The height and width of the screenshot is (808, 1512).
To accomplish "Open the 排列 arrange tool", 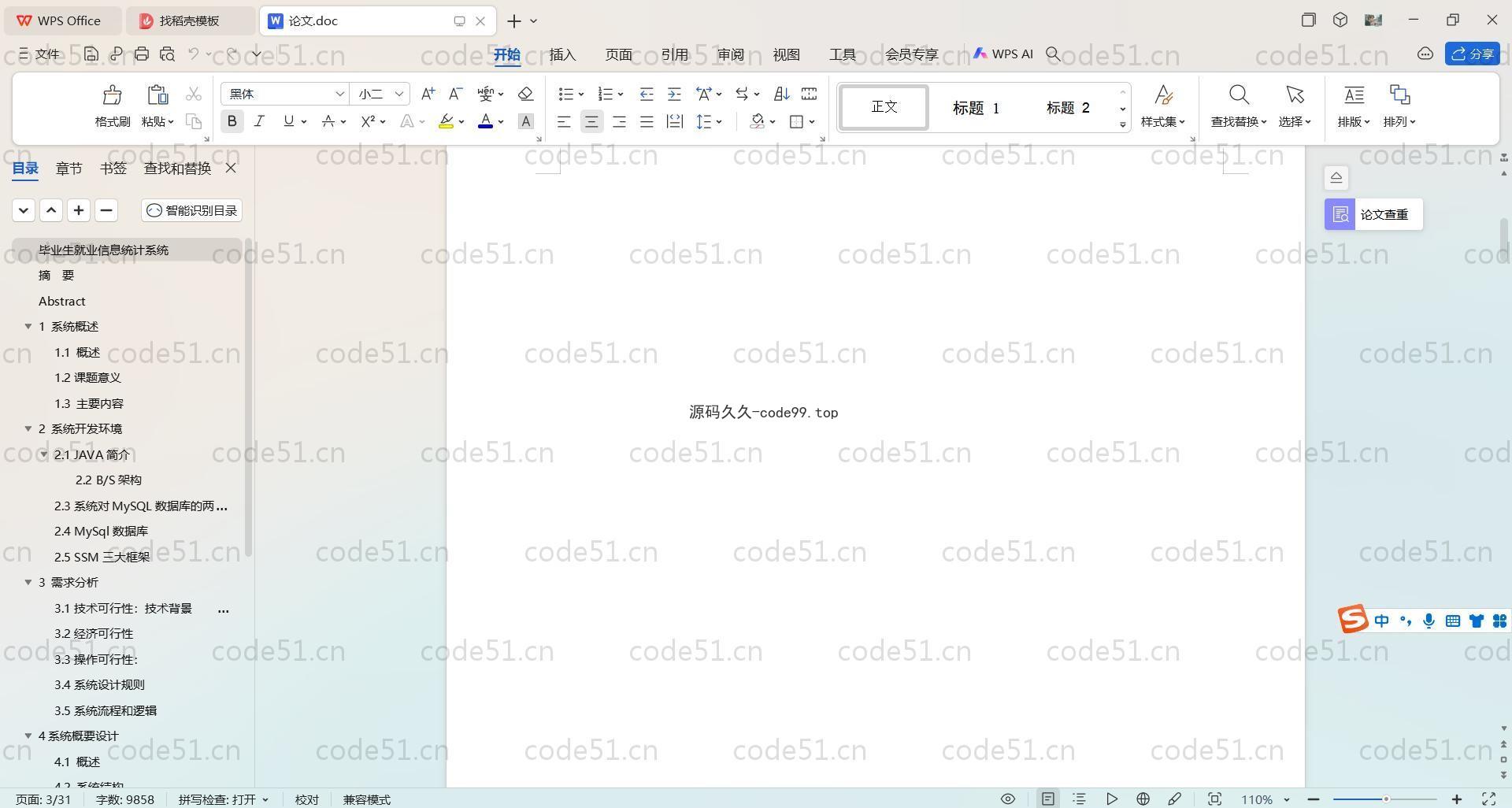I will point(1399,106).
